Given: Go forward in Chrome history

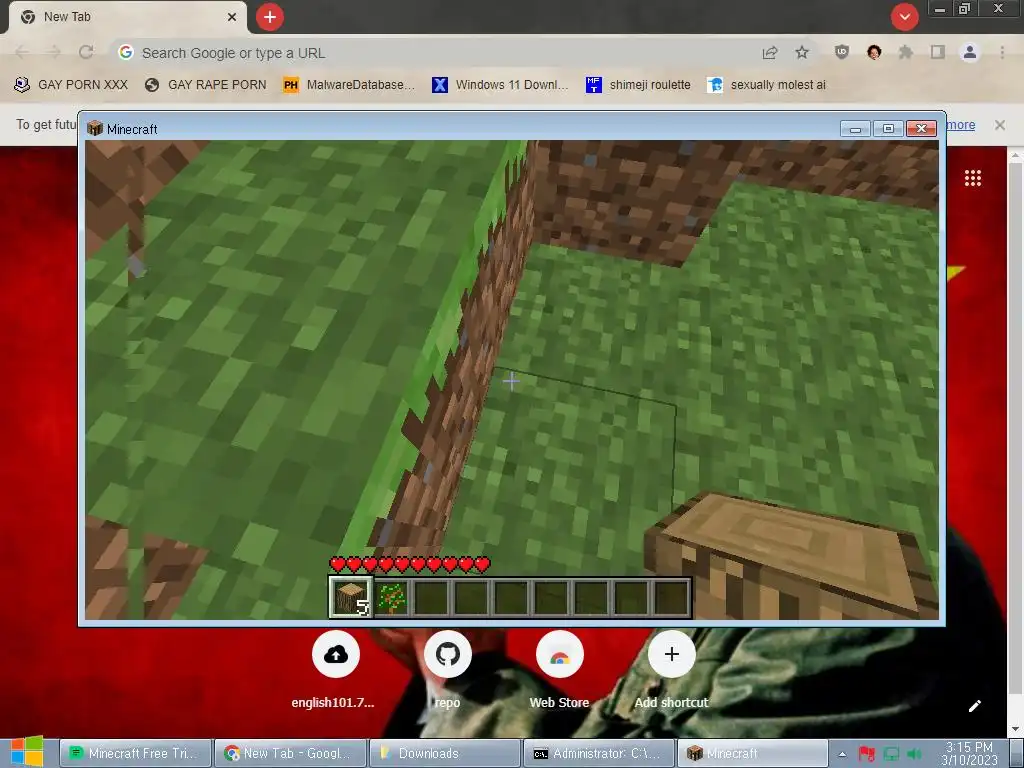Looking at the screenshot, I should tap(54, 53).
